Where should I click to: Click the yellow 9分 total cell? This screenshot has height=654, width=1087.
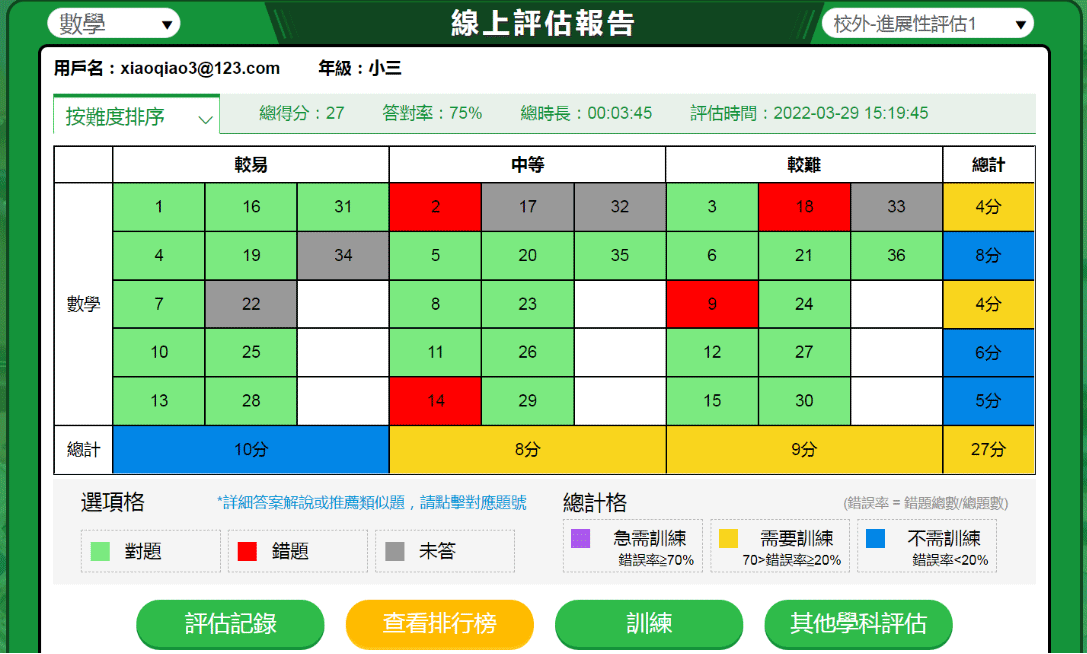click(x=804, y=449)
